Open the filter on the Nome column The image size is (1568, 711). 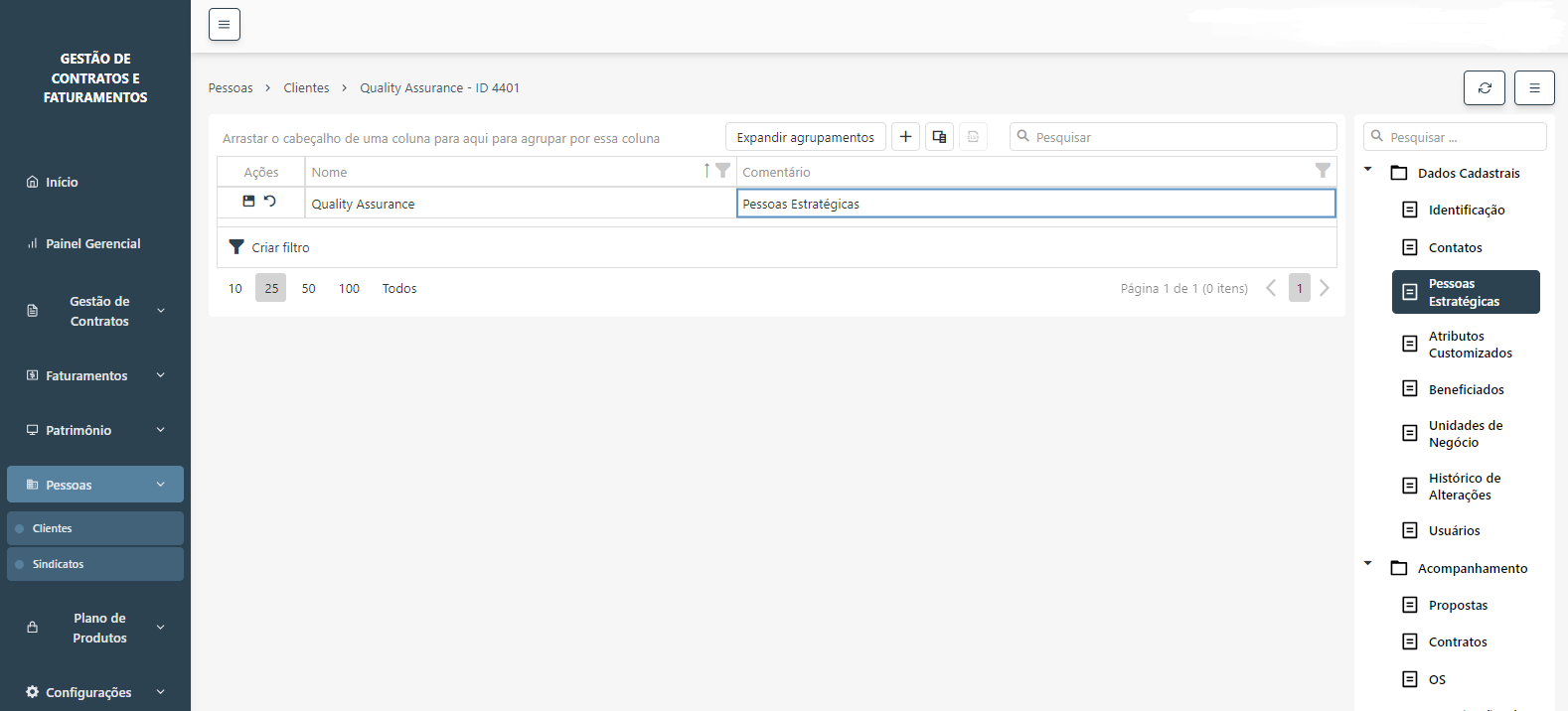click(x=722, y=171)
